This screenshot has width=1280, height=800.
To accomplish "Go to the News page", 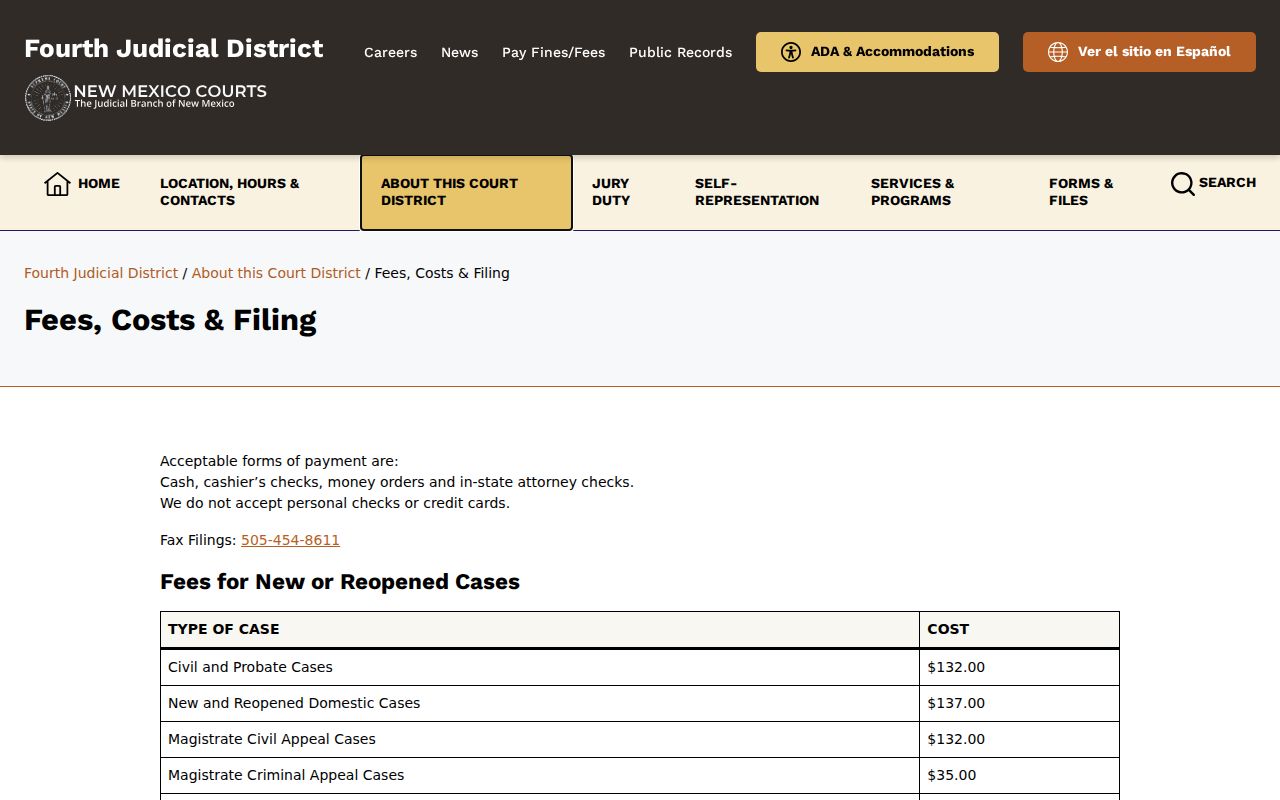I will [x=459, y=52].
